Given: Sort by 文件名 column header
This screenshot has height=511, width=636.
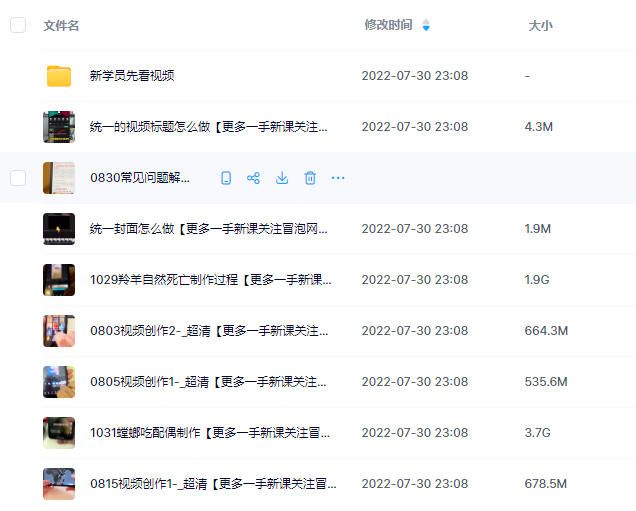Looking at the screenshot, I should pos(61,25).
